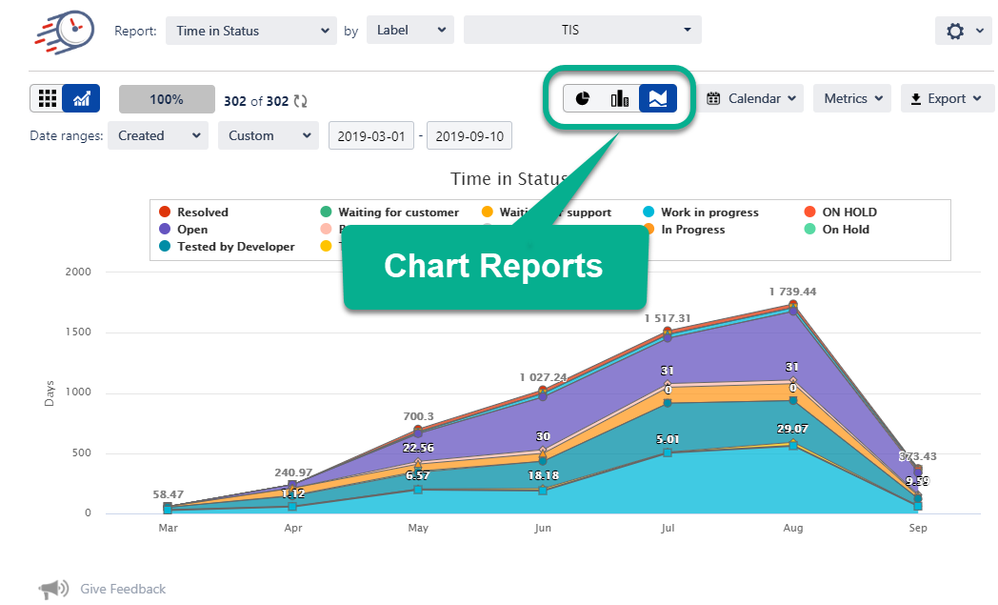Click the Aug x-axis label
The height and width of the screenshot is (605, 998).
click(x=793, y=528)
